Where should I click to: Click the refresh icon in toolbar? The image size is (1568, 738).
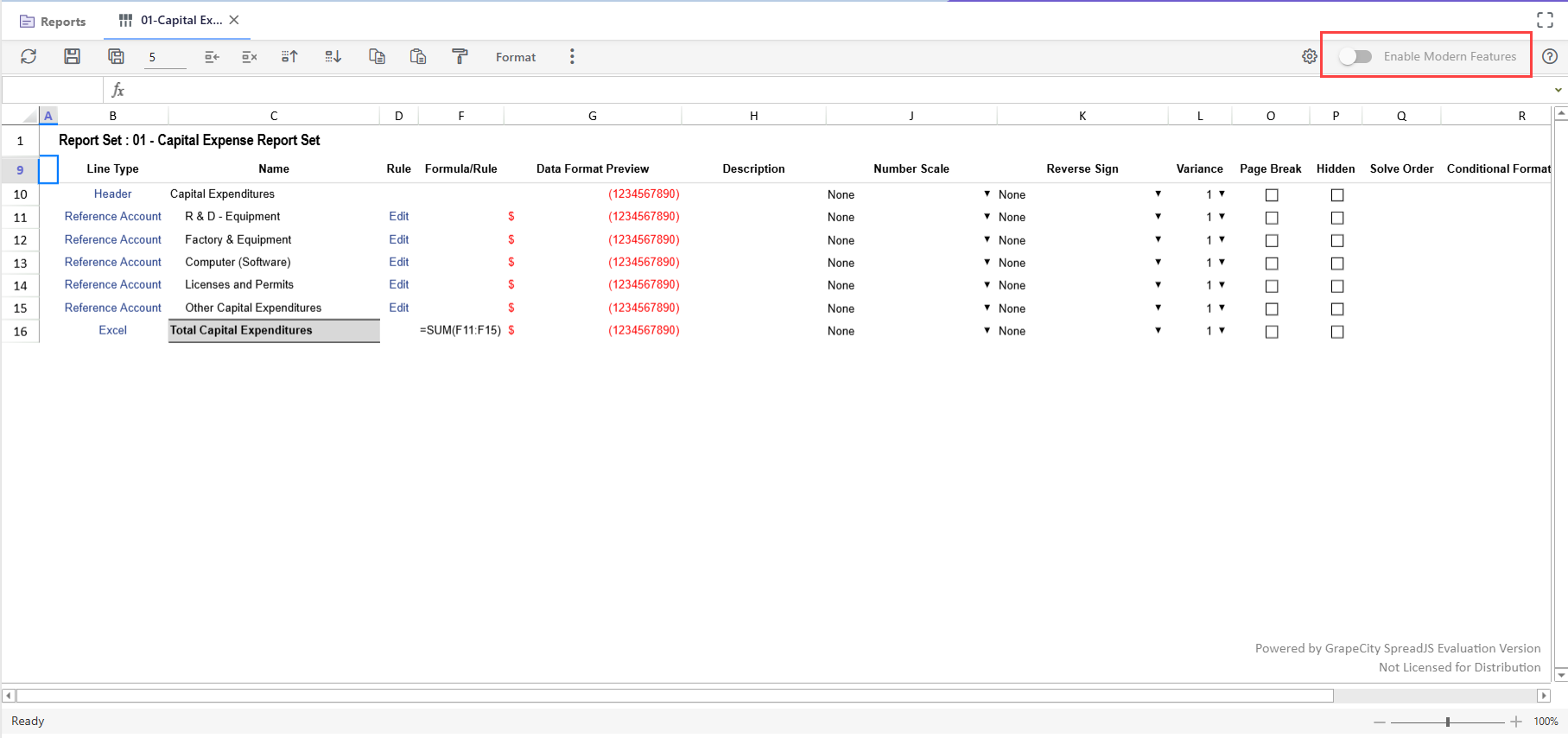click(x=29, y=56)
